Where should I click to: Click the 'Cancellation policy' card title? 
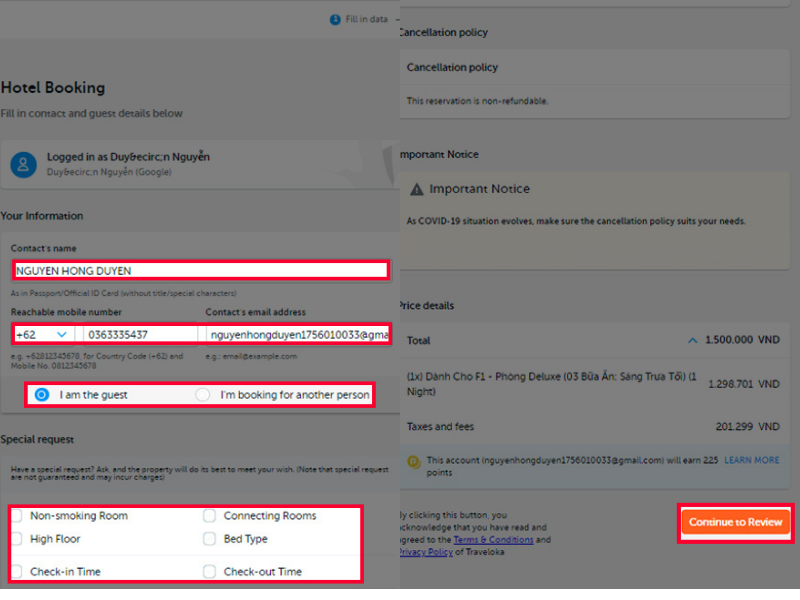(452, 67)
